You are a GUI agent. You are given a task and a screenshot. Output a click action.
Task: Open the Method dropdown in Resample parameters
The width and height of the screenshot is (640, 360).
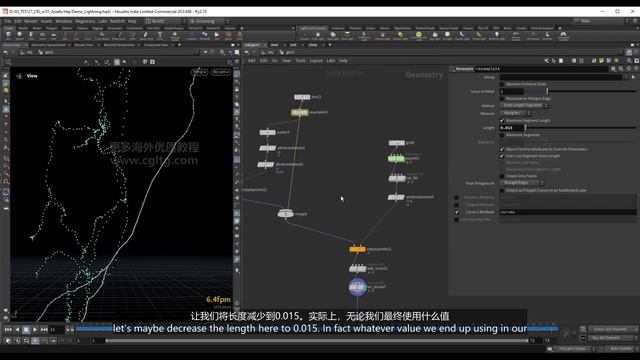pyautogui.click(x=524, y=105)
